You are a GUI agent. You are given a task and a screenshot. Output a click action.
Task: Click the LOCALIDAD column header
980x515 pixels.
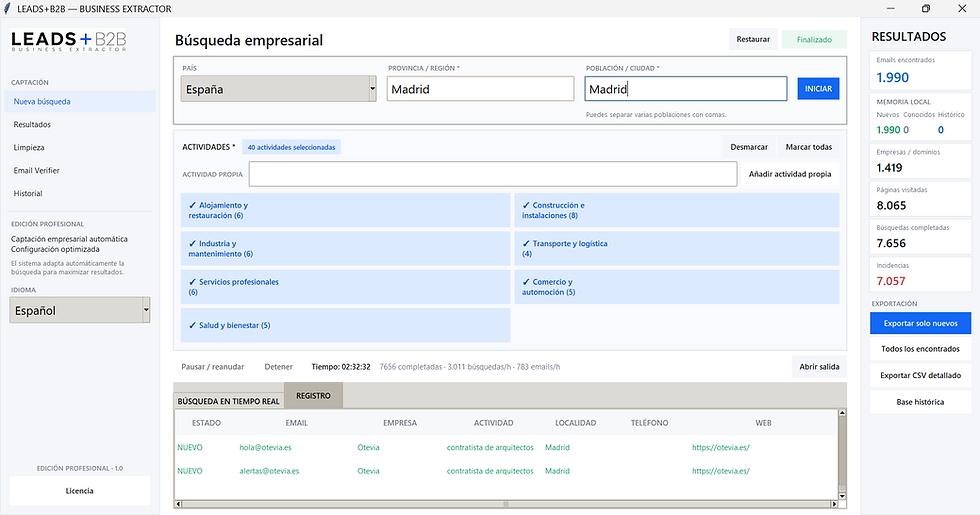click(x=576, y=423)
